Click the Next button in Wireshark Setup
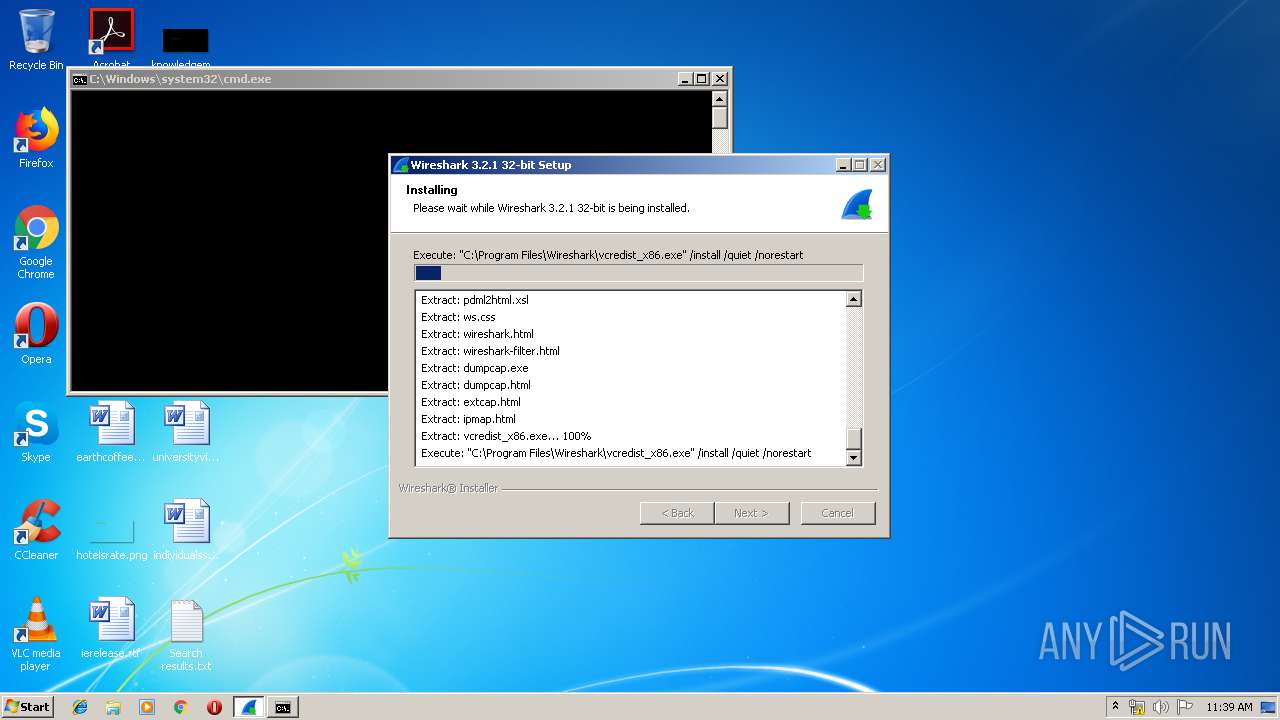 tap(751, 513)
